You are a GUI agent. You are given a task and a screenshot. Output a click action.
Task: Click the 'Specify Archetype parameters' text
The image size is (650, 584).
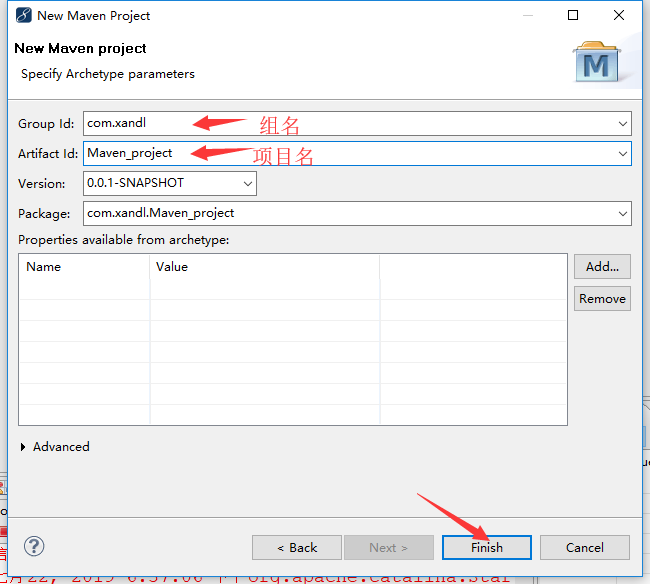(x=108, y=74)
